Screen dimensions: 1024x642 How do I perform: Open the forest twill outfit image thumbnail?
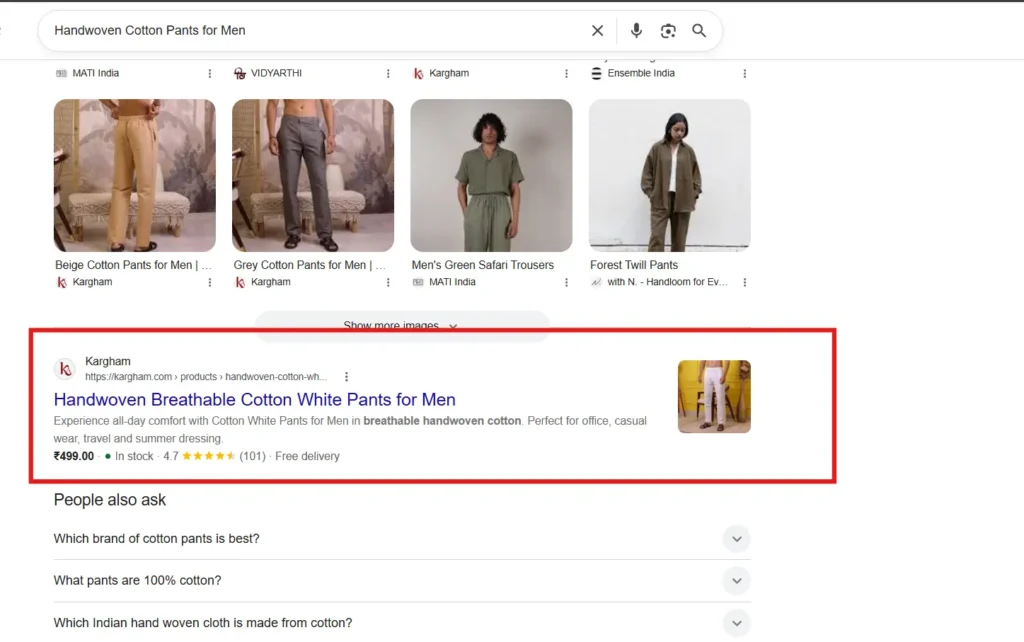click(669, 176)
